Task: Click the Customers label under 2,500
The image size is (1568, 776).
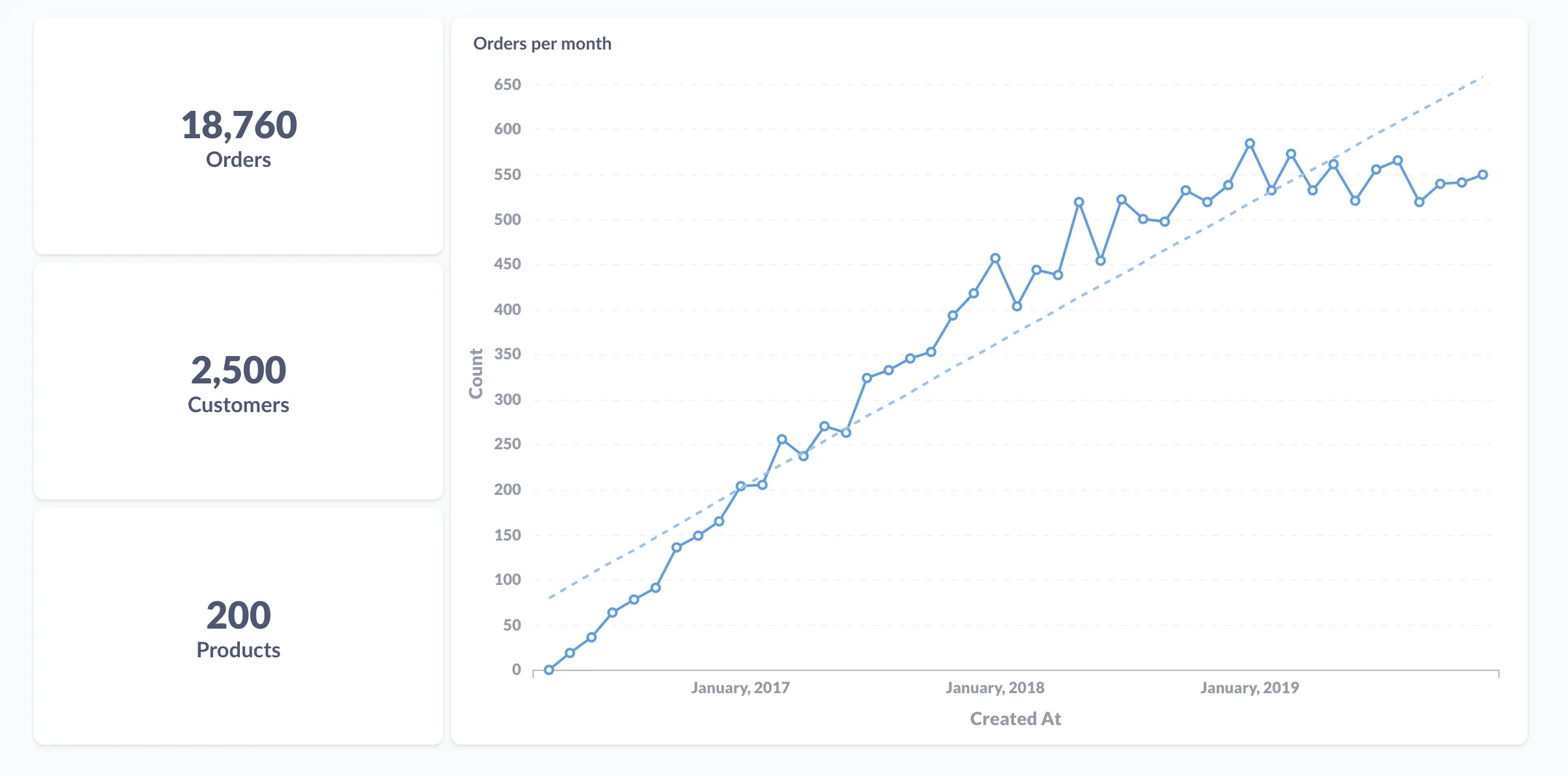Action: pyautogui.click(x=239, y=405)
